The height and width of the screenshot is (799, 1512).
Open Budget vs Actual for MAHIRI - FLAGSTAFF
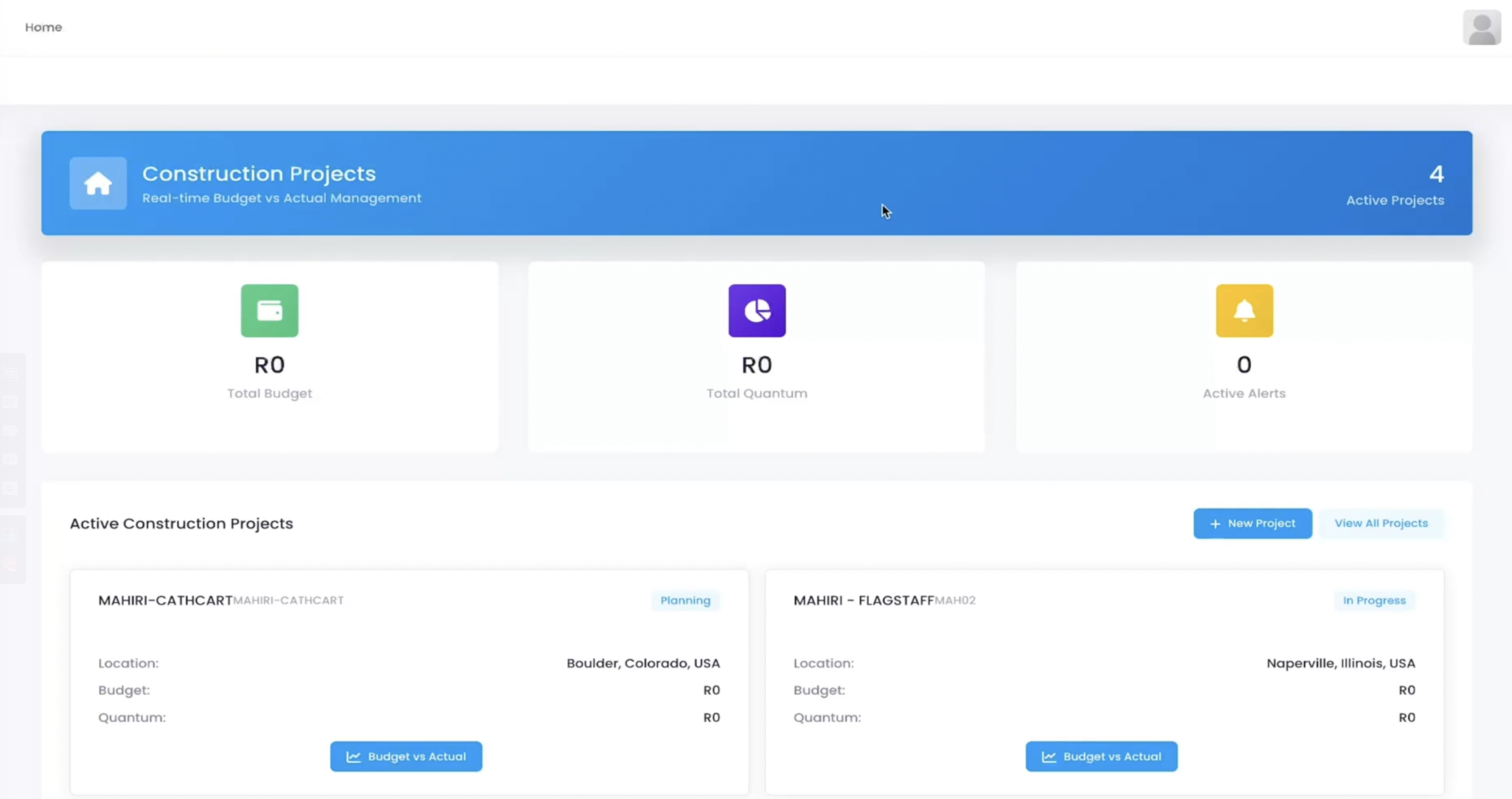tap(1101, 756)
